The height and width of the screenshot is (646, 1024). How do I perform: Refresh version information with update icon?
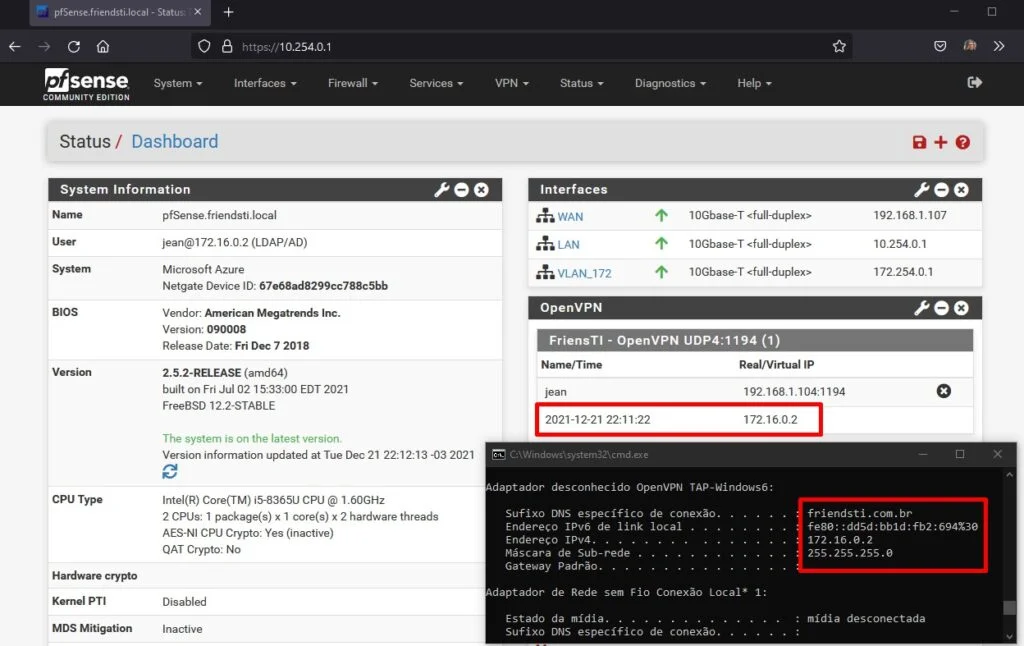[x=170, y=471]
